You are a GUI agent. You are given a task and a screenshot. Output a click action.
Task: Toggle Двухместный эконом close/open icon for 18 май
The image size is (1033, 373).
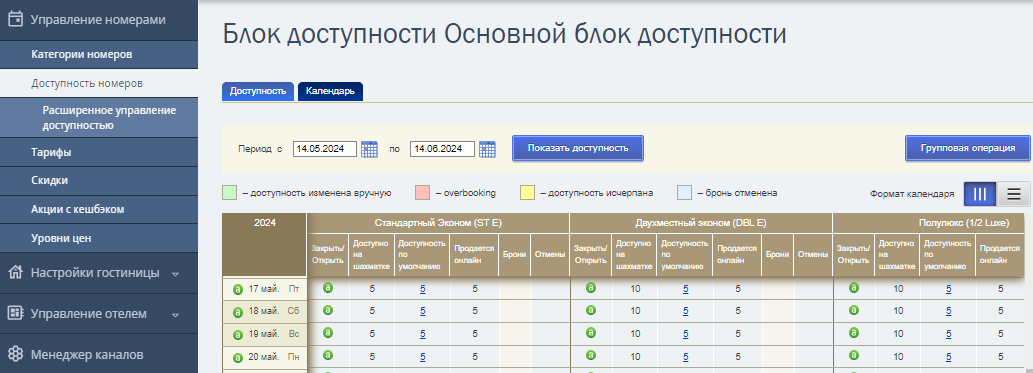tap(591, 310)
